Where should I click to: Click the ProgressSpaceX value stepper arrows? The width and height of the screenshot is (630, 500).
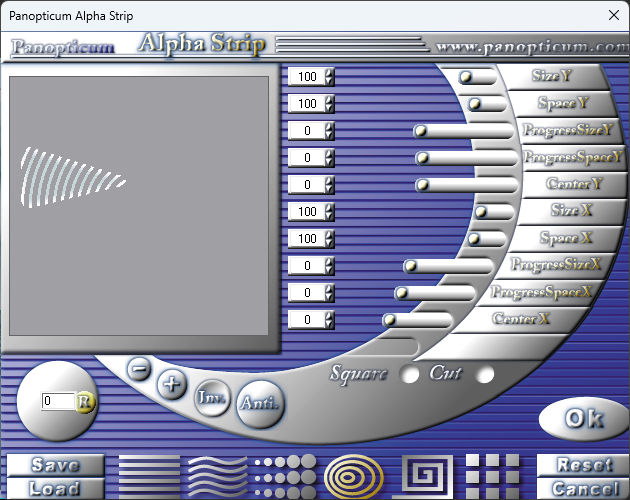[x=329, y=293]
